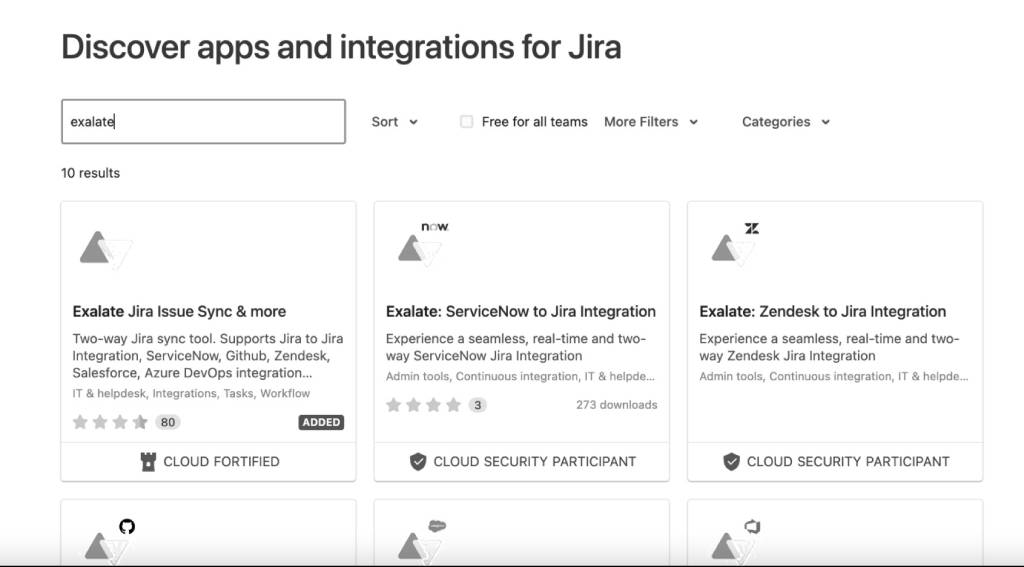Viewport: 1024px width, 567px height.
Task: Click the 10 results count text
Action: coord(90,173)
